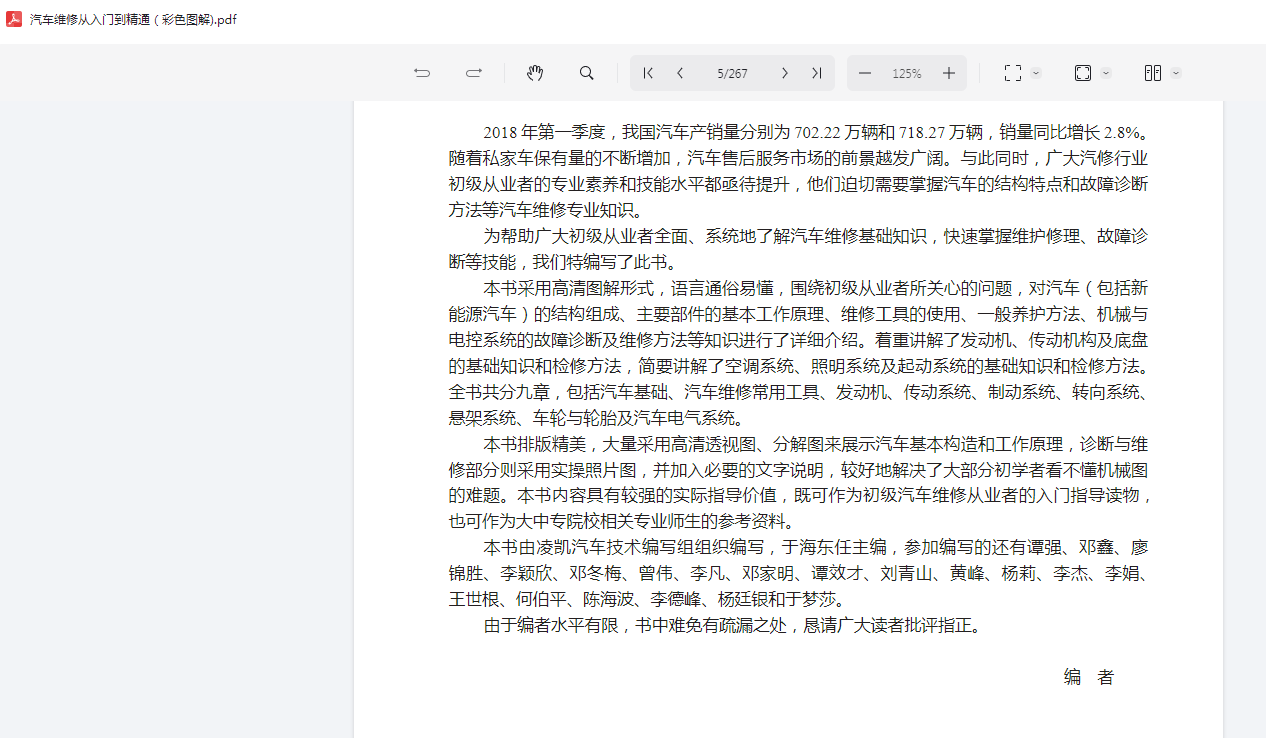Toggle the dashed-corner fullscreen icon
The image size is (1266, 738).
(1012, 73)
